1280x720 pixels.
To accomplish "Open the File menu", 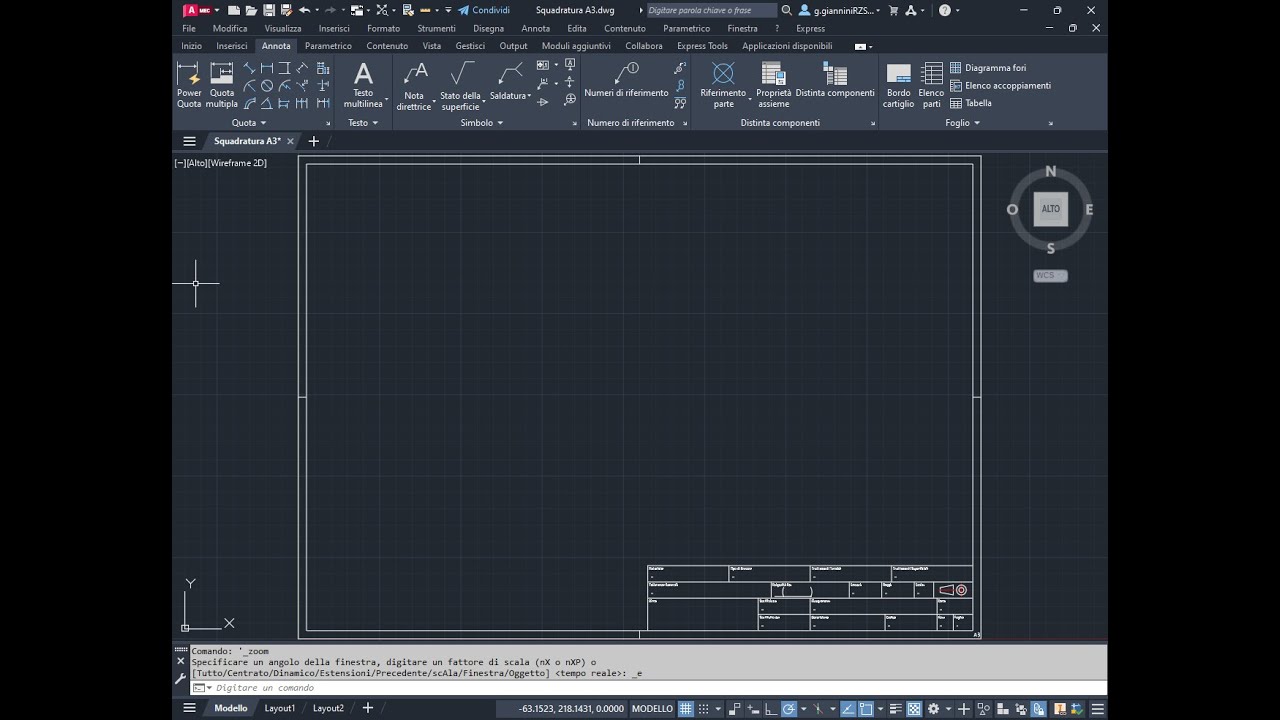I will [189, 28].
